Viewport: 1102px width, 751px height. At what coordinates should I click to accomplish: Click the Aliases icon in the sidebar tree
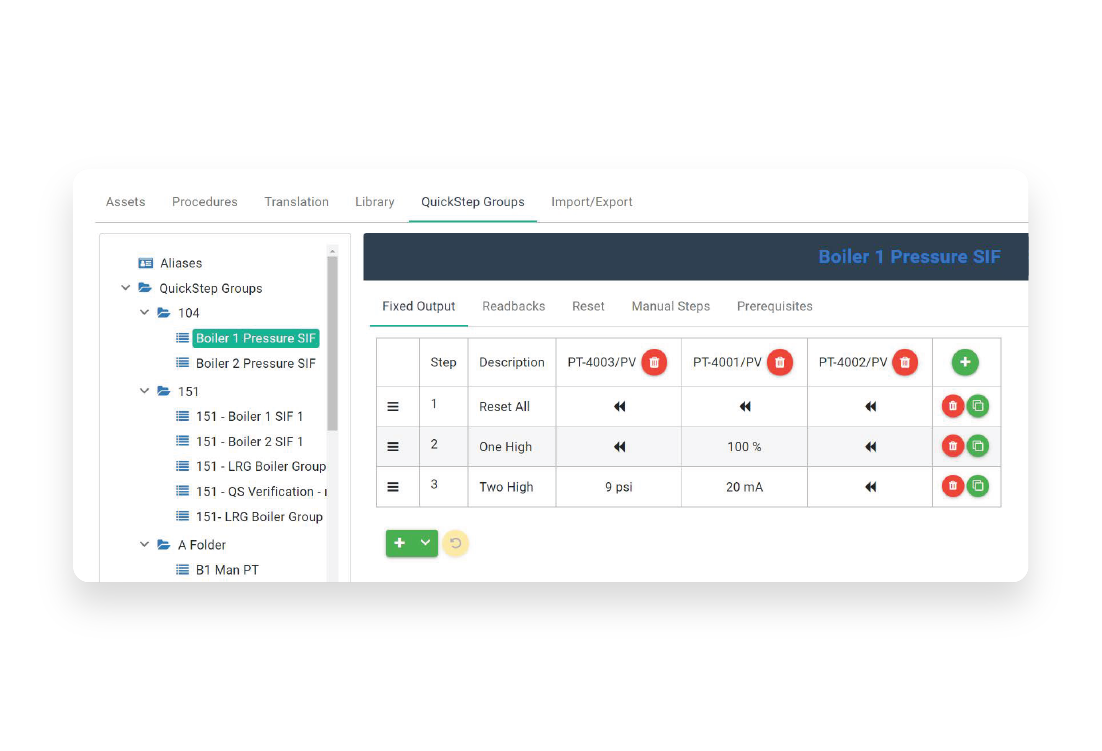tap(146, 263)
